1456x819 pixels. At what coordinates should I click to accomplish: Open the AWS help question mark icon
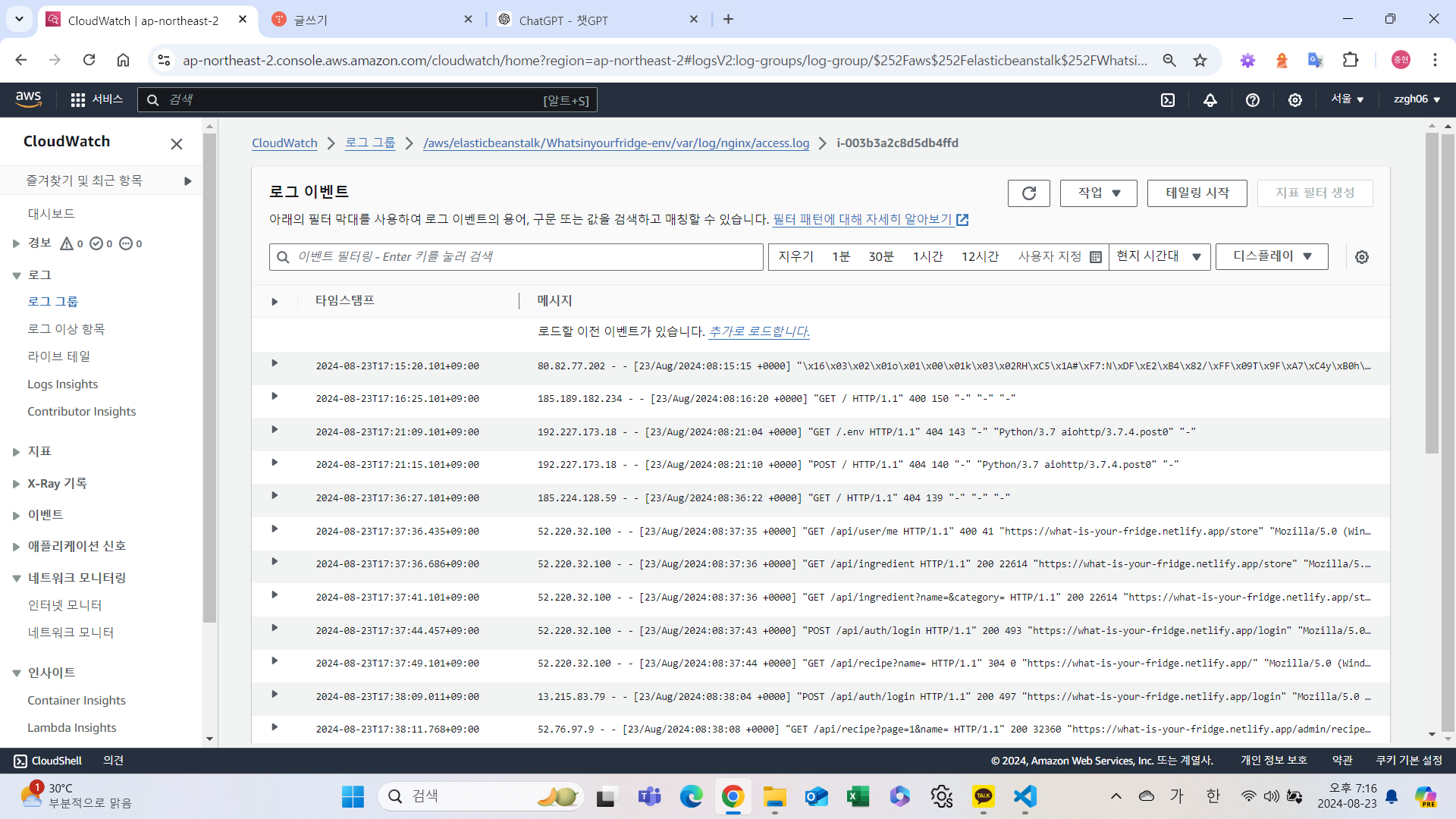click(1253, 100)
